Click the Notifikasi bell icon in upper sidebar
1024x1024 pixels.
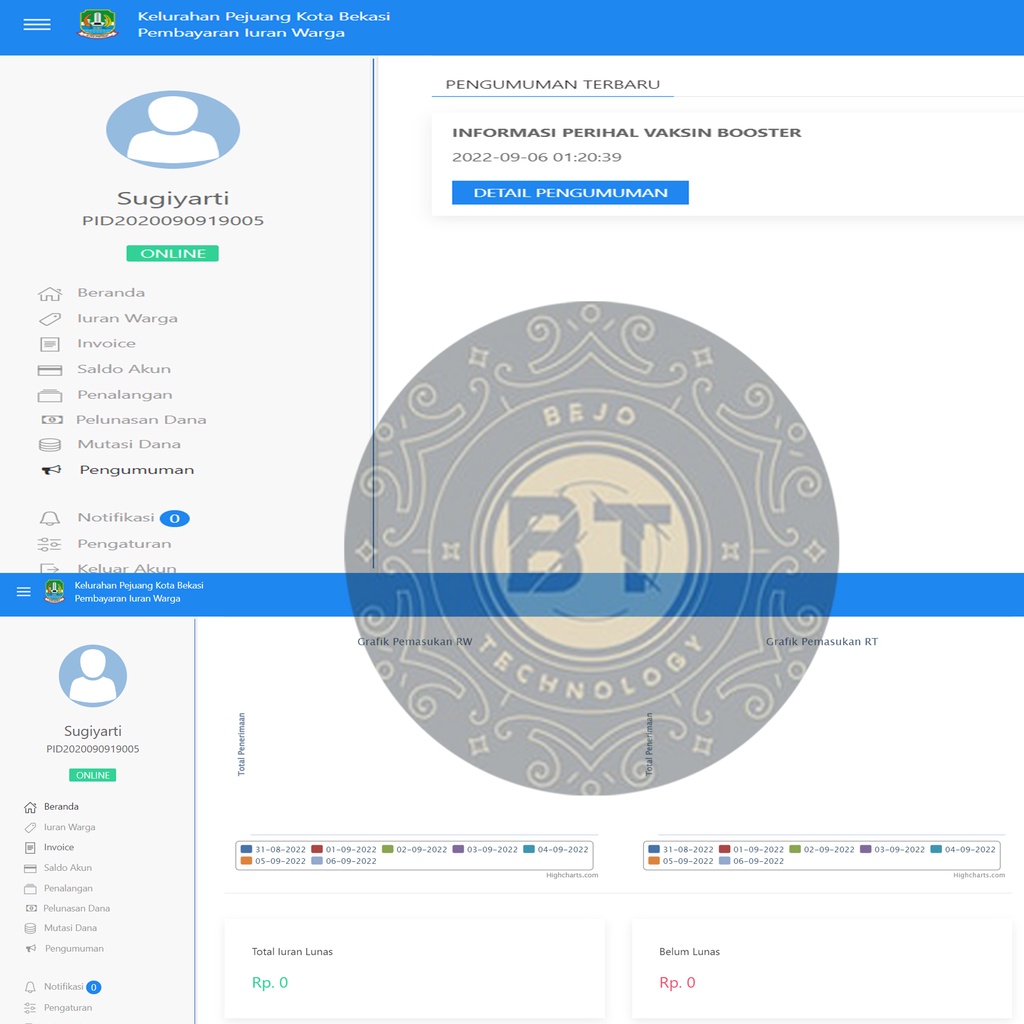click(x=50, y=518)
